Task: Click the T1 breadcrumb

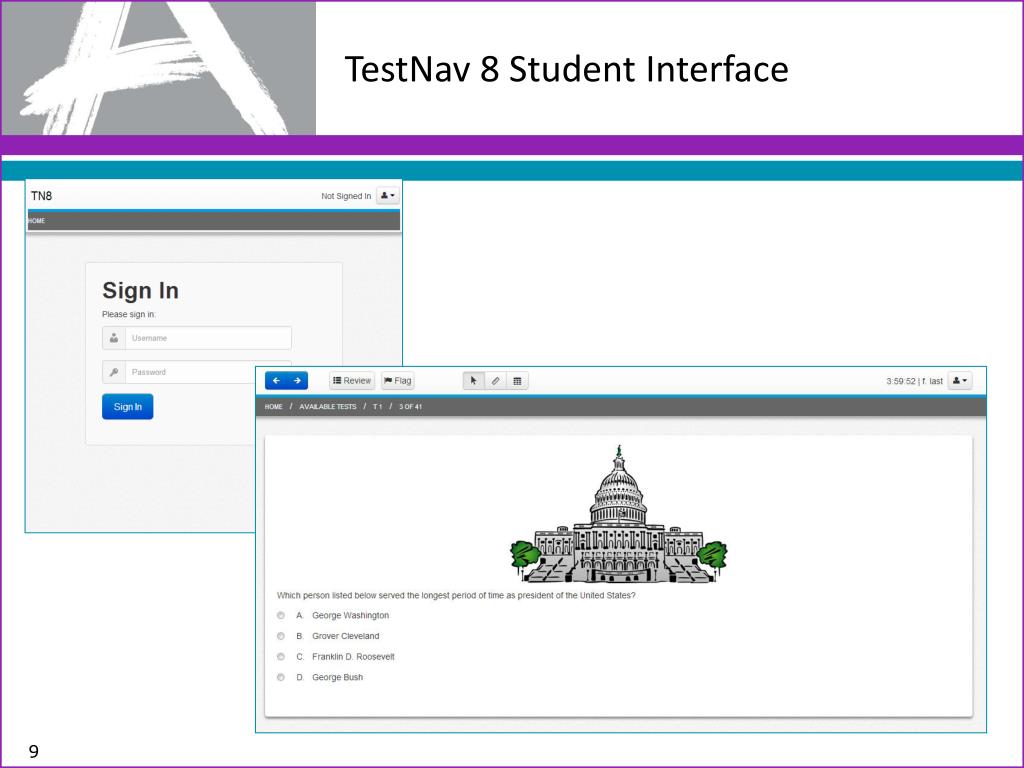Action: (x=377, y=407)
